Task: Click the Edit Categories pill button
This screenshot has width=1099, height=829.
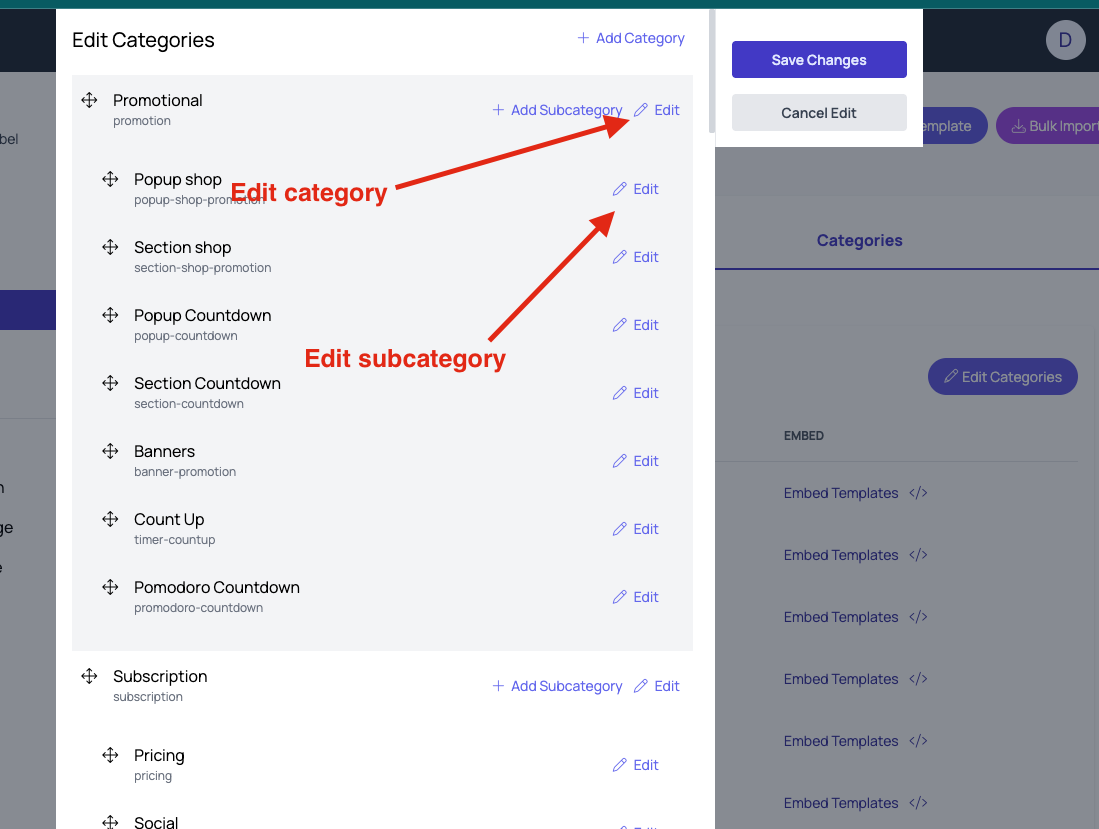Action: pyautogui.click(x=1002, y=377)
